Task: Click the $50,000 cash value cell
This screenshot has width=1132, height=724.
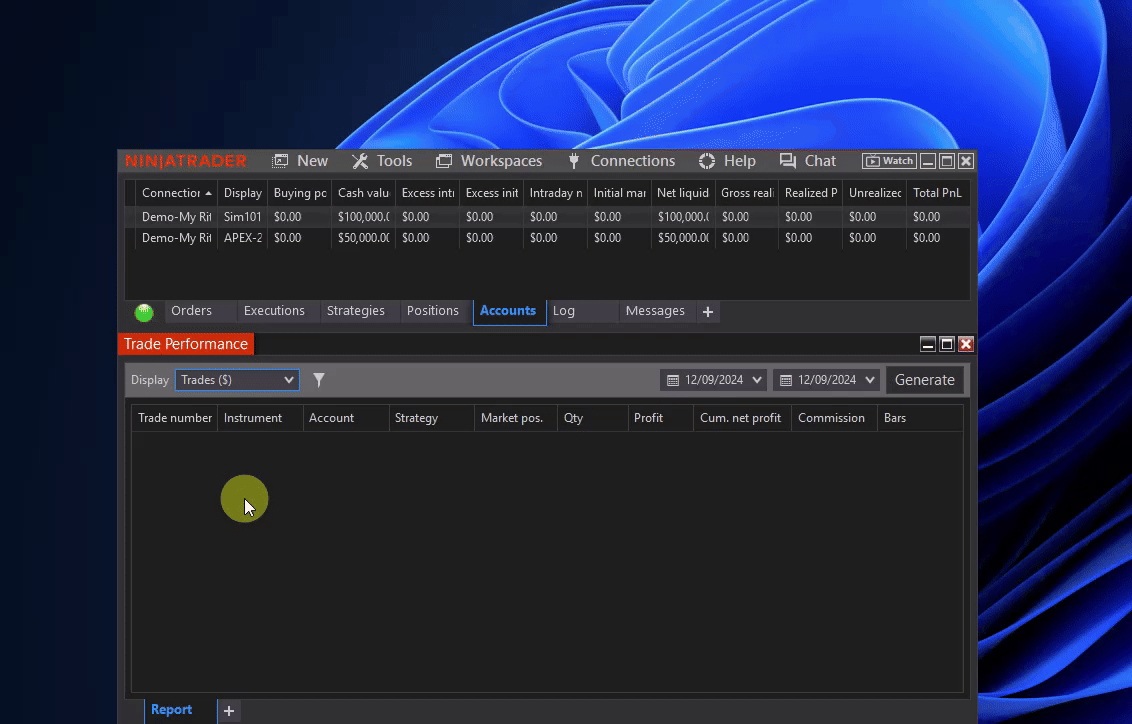Action: point(363,237)
